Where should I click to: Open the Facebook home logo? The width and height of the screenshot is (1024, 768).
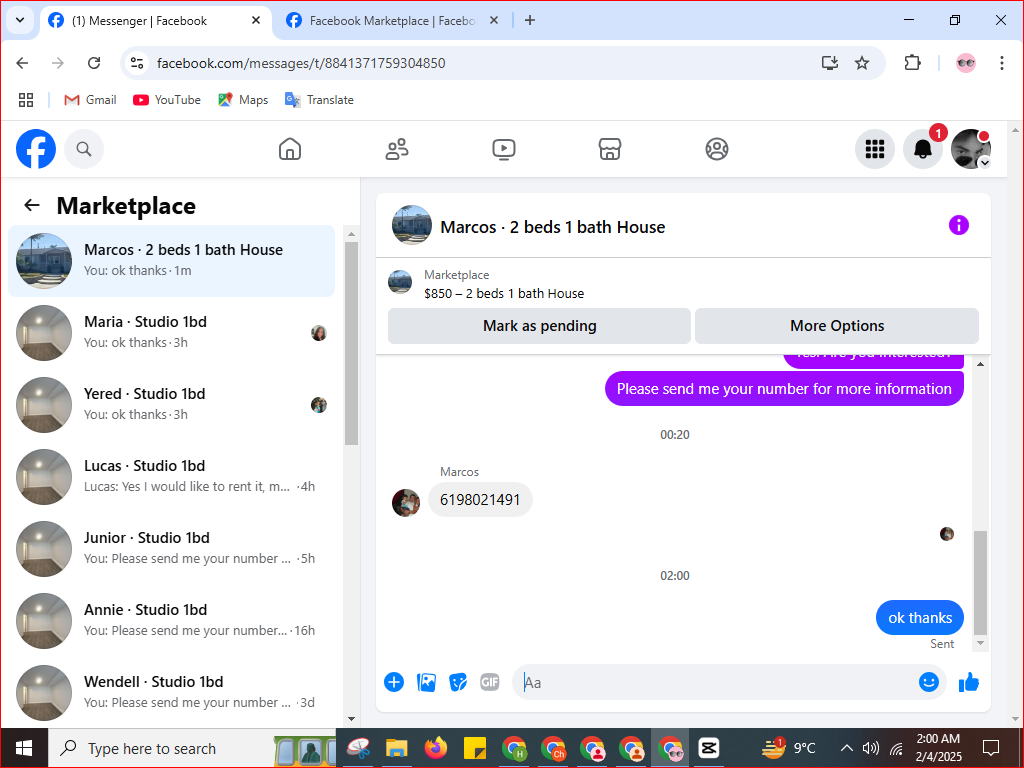pos(36,149)
